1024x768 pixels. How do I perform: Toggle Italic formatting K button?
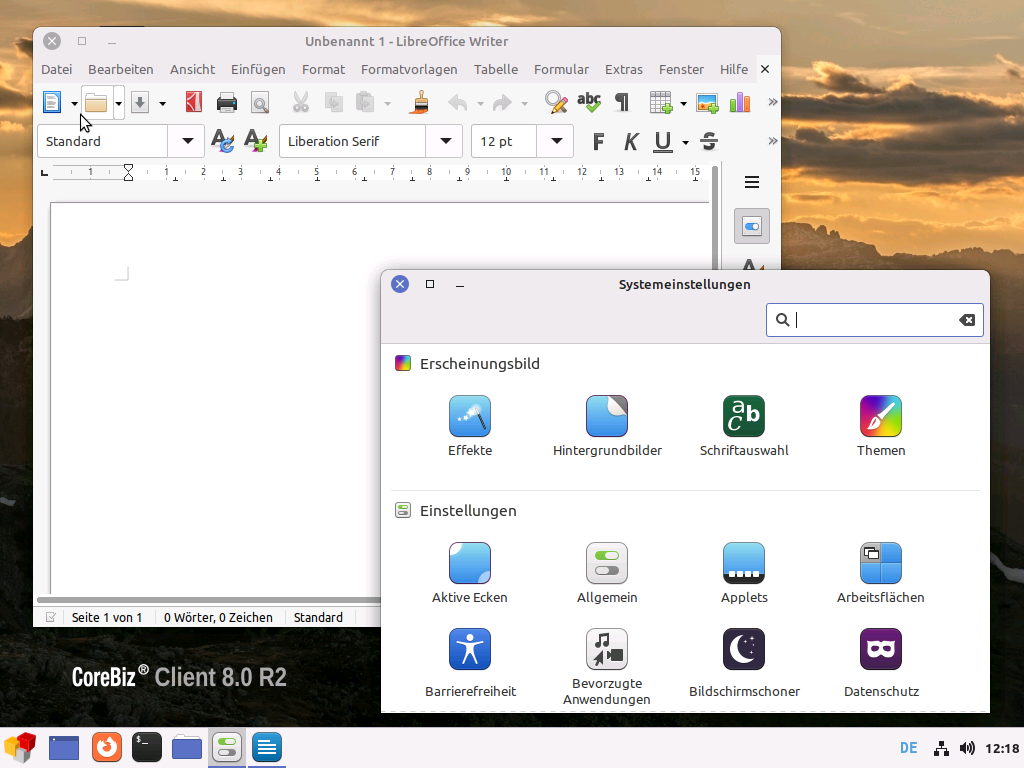point(631,142)
